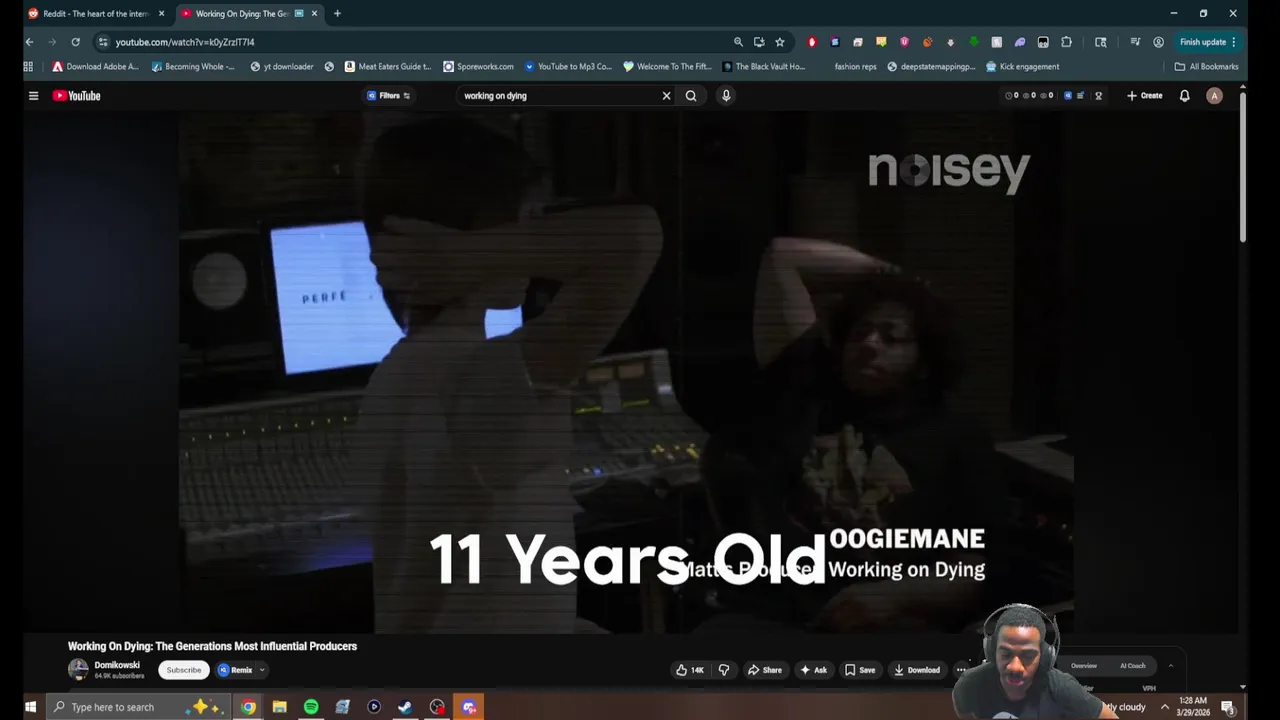Go to the YouTube home logo
Viewport: 1280px width, 720px height.
pyautogui.click(x=77, y=96)
